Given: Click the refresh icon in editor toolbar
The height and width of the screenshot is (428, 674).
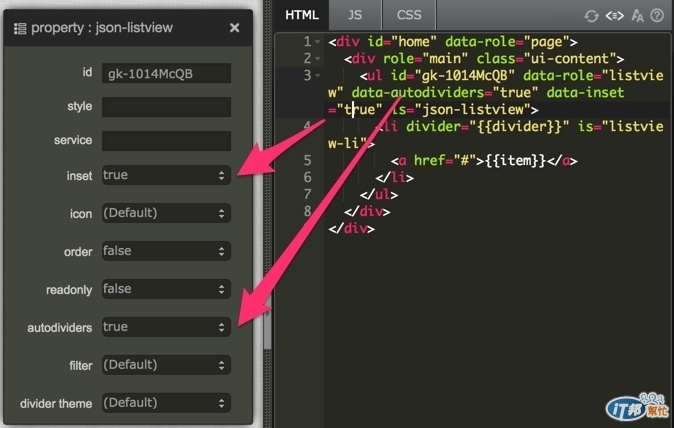Looking at the screenshot, I should pyautogui.click(x=591, y=16).
